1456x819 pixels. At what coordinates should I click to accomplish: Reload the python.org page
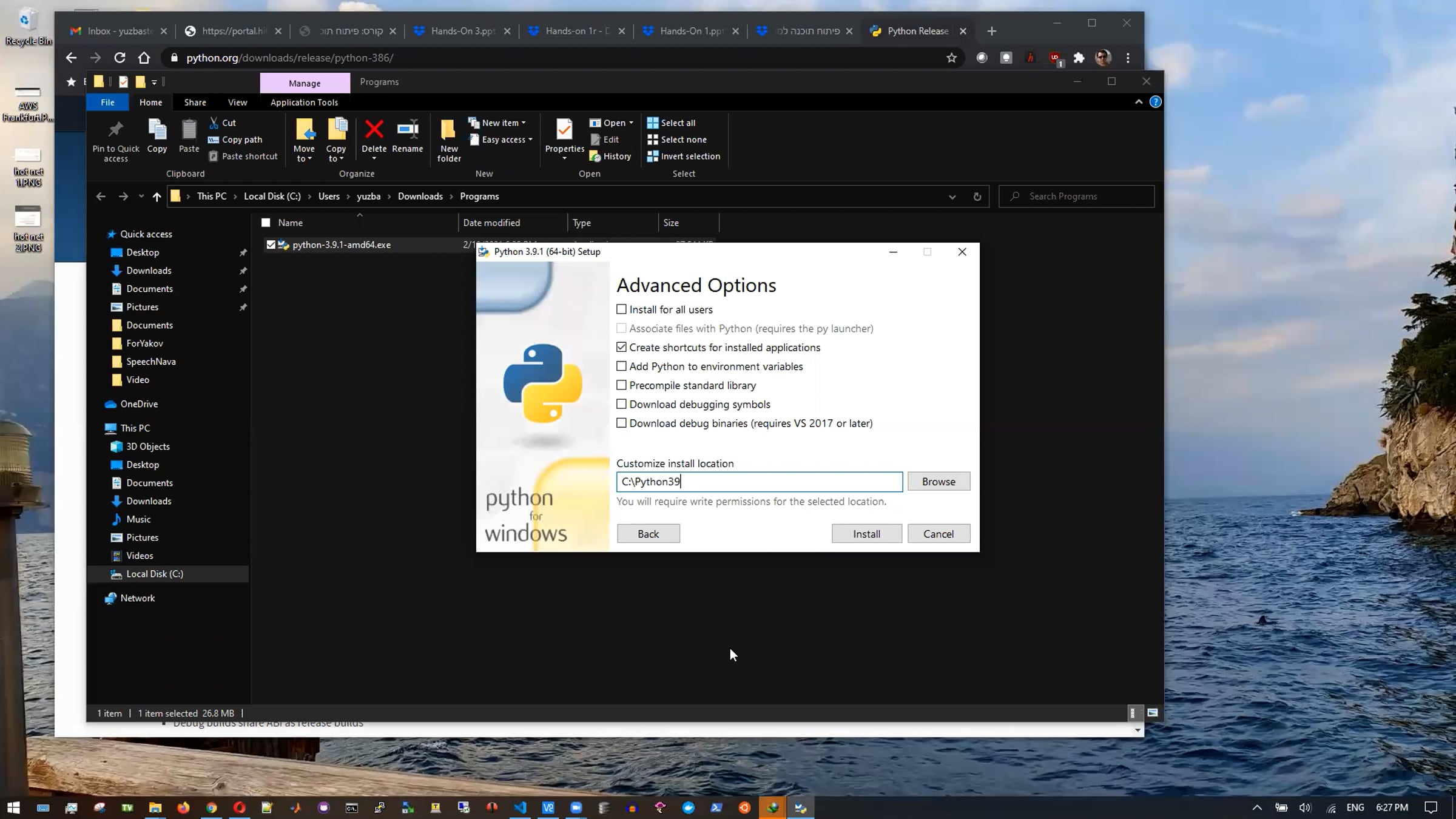120,58
